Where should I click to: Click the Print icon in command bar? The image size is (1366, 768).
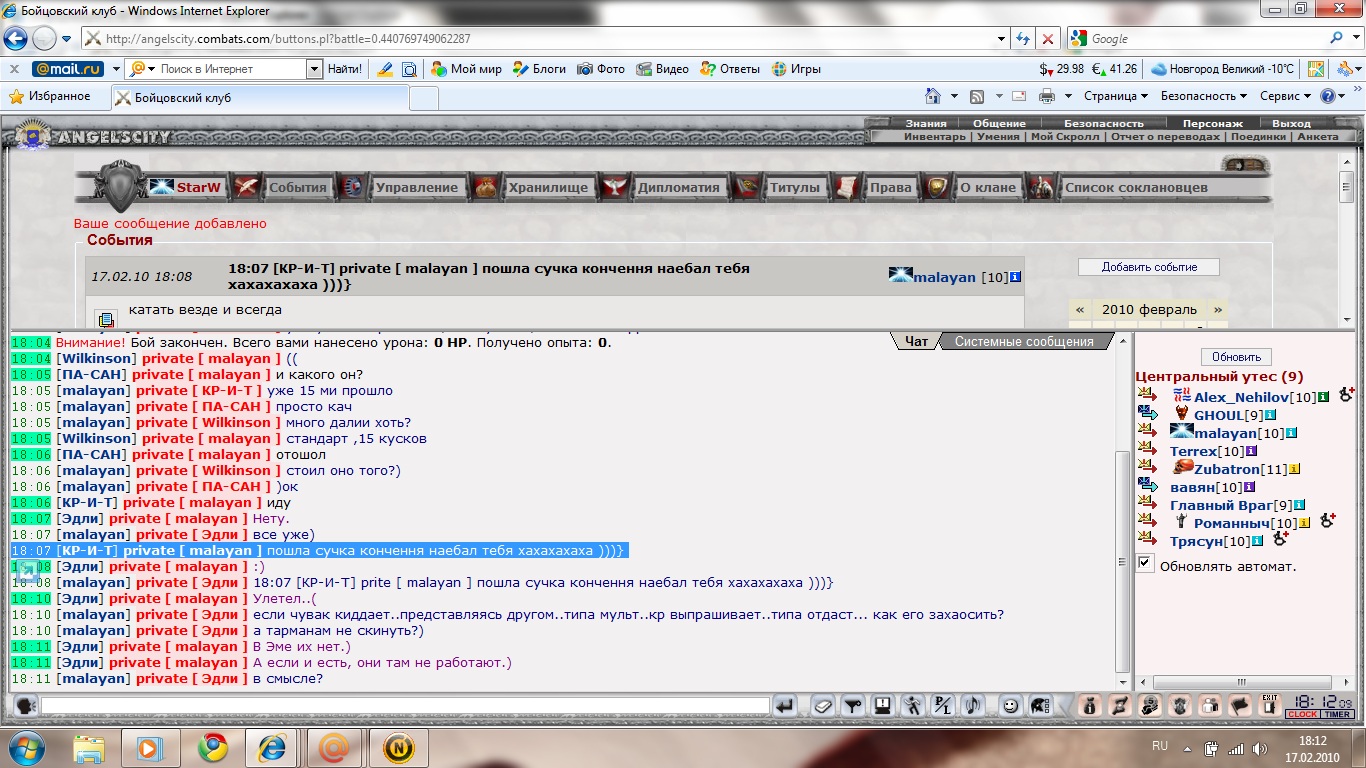[1047, 96]
